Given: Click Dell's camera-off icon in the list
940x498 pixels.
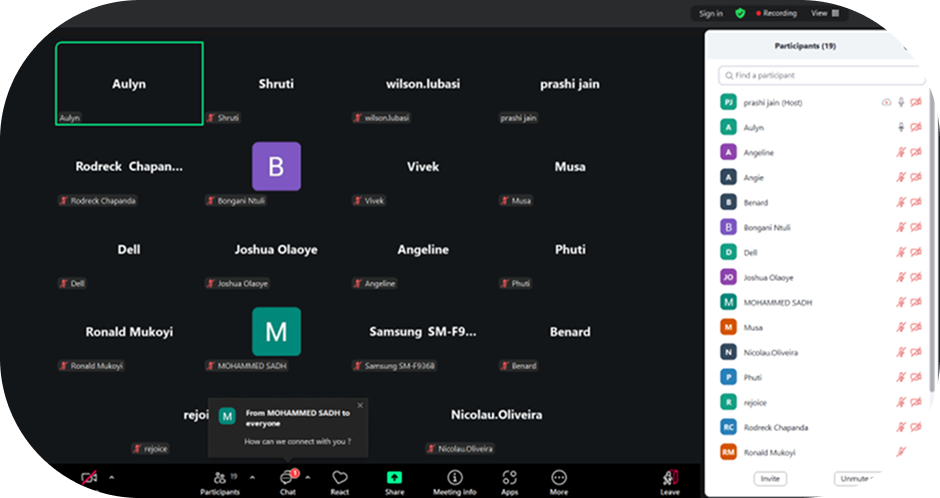Looking at the screenshot, I should (x=916, y=252).
